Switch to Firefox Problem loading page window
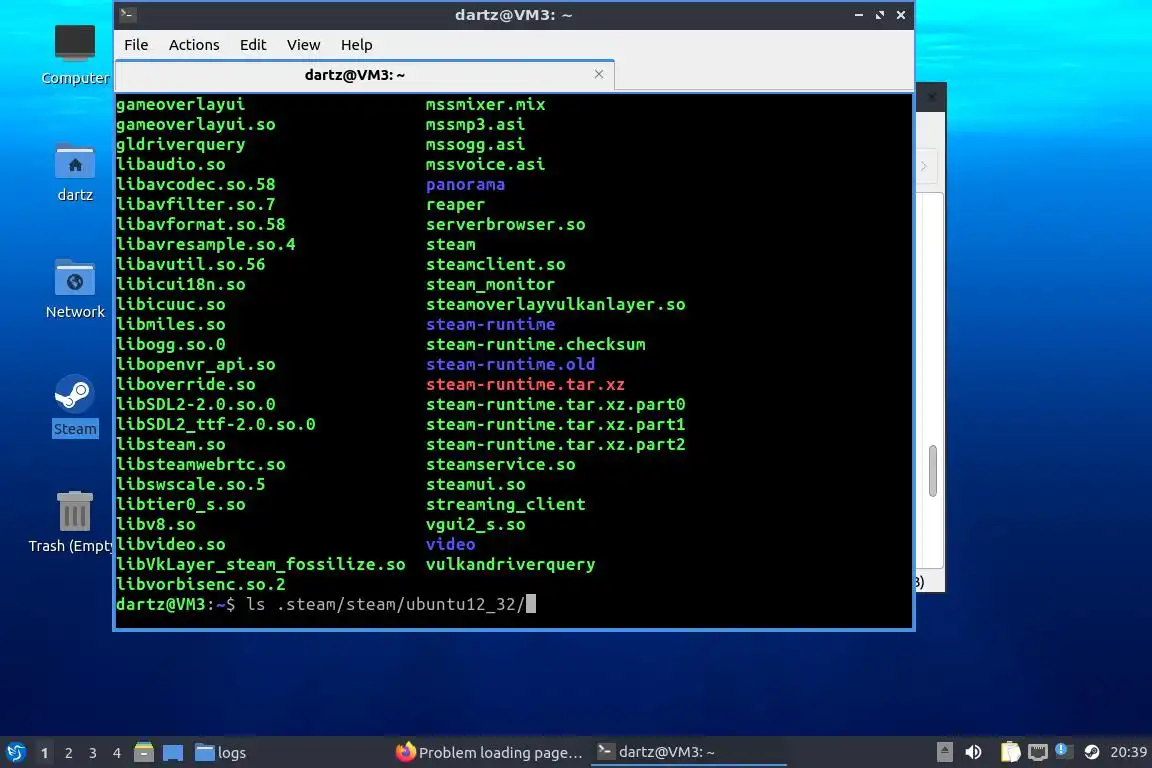1152x768 pixels. [x=489, y=753]
